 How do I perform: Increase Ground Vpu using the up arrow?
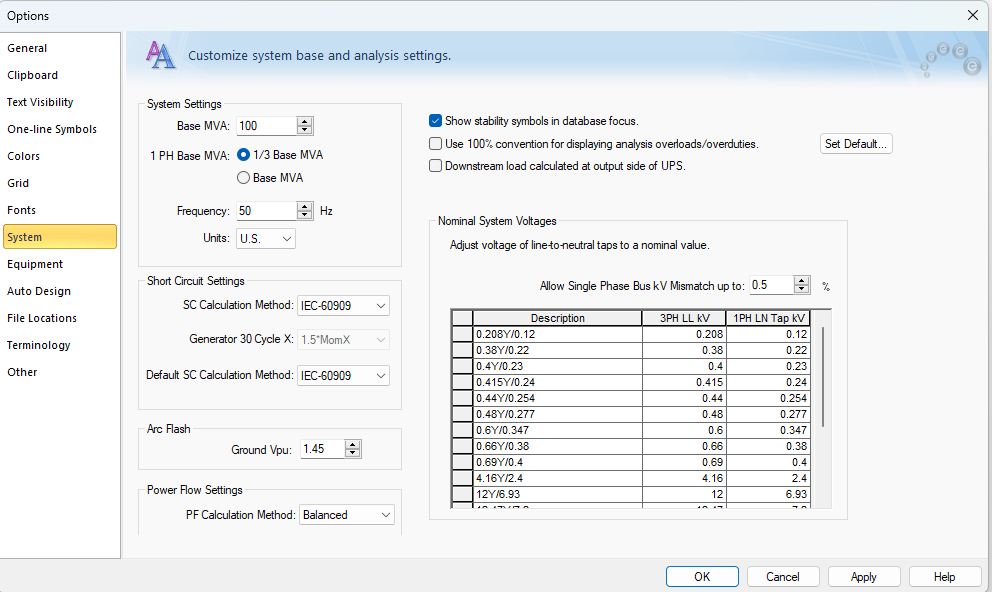[x=353, y=444]
